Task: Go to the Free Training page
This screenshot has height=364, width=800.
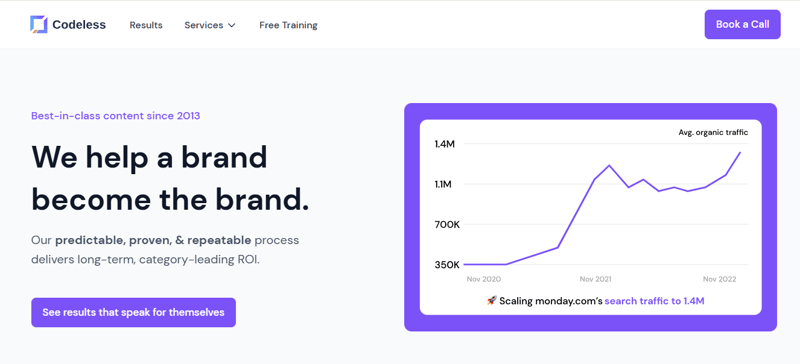Action: click(288, 25)
